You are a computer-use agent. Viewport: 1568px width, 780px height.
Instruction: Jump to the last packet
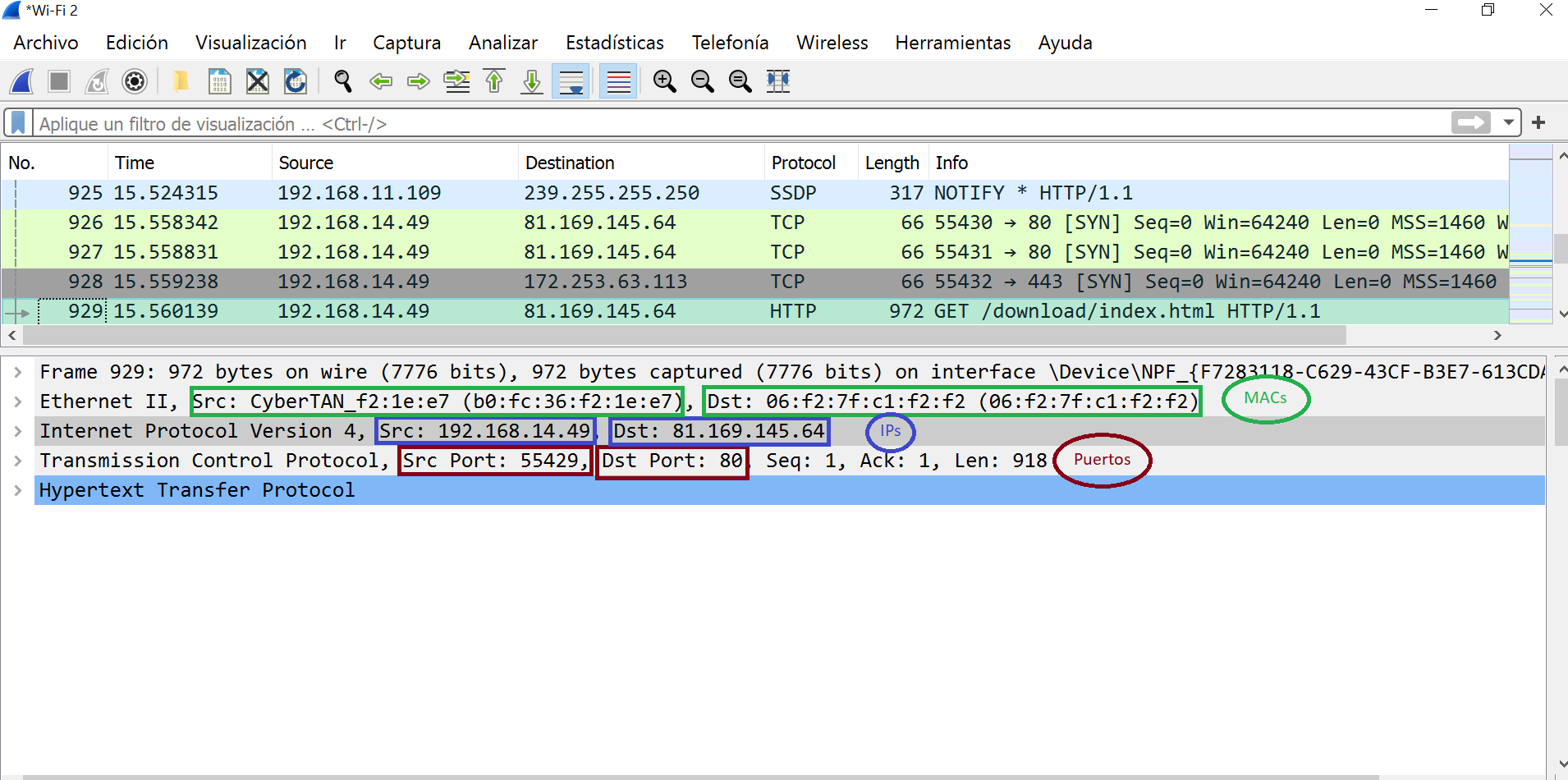click(532, 81)
